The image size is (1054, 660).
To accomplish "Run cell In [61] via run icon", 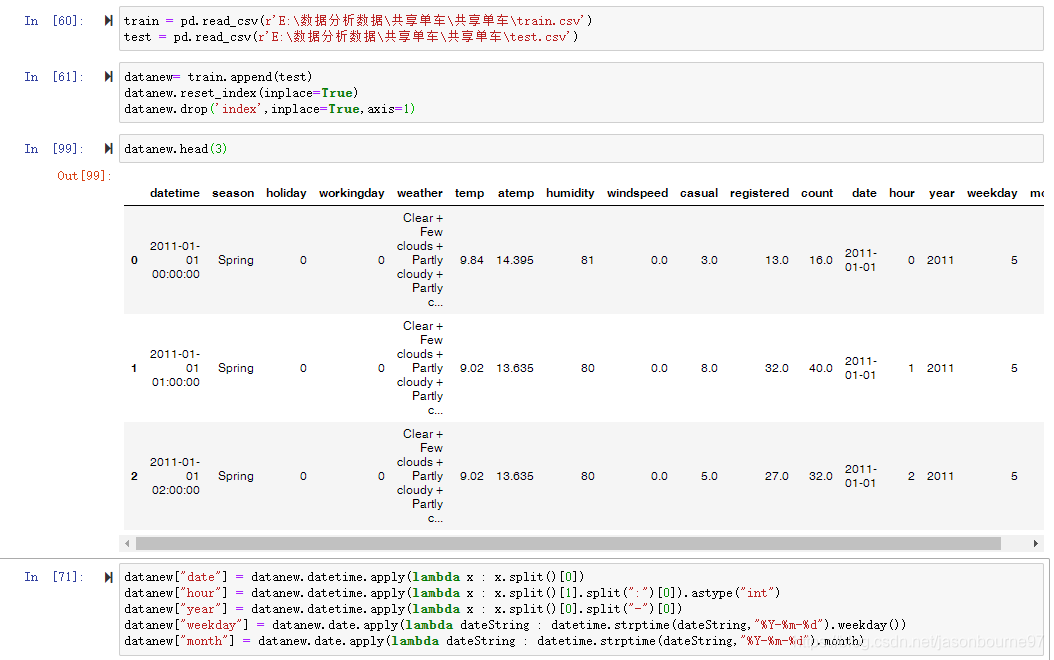I will (x=108, y=77).
